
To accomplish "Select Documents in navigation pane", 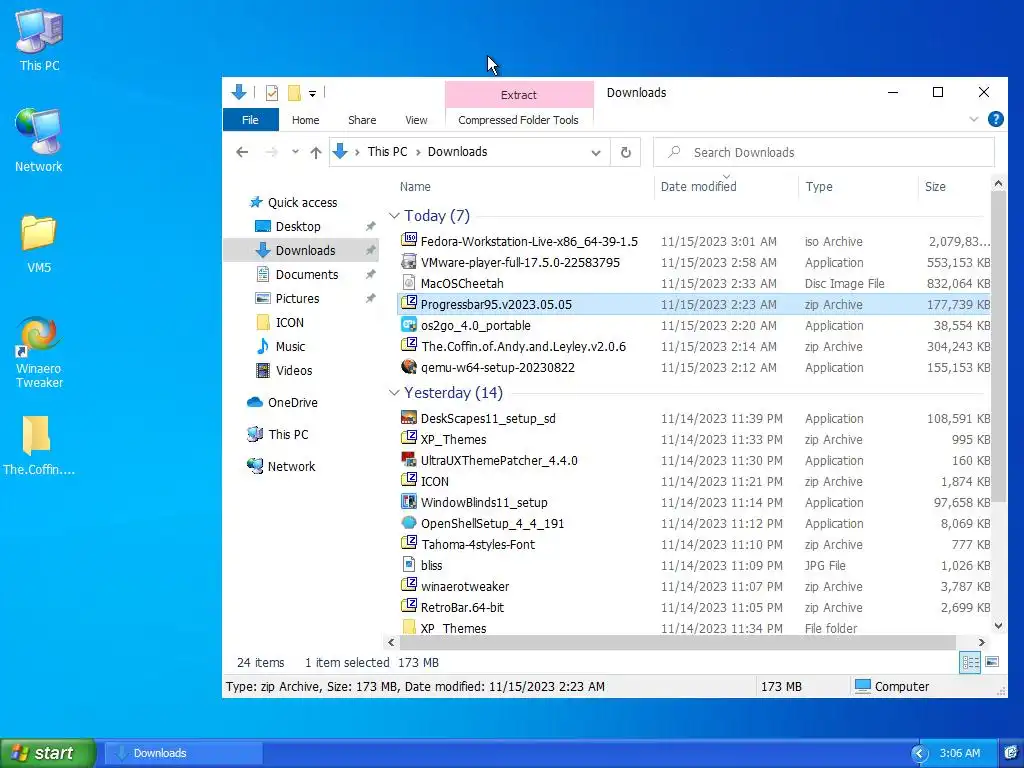I will (x=306, y=275).
